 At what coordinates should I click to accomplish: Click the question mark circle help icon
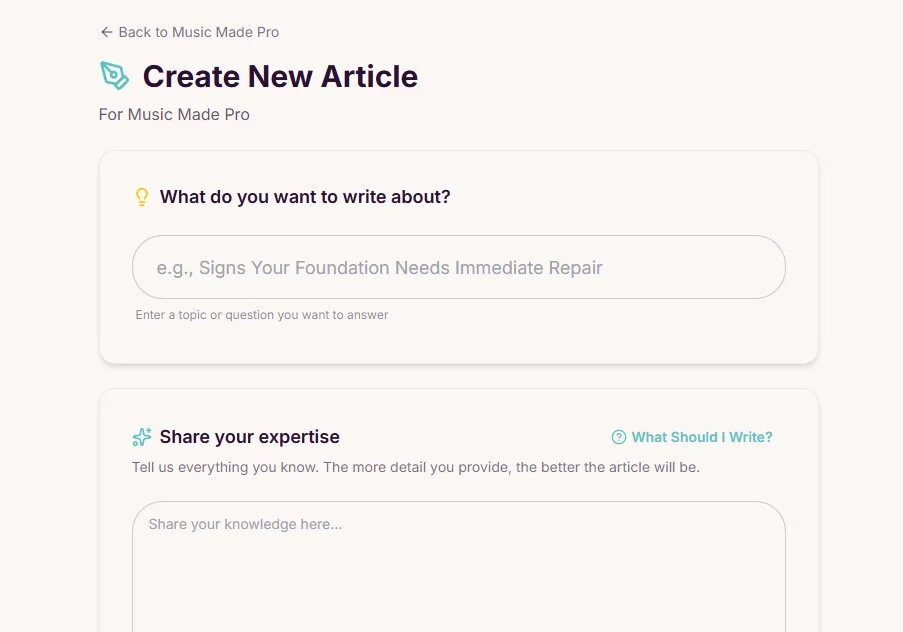618,437
